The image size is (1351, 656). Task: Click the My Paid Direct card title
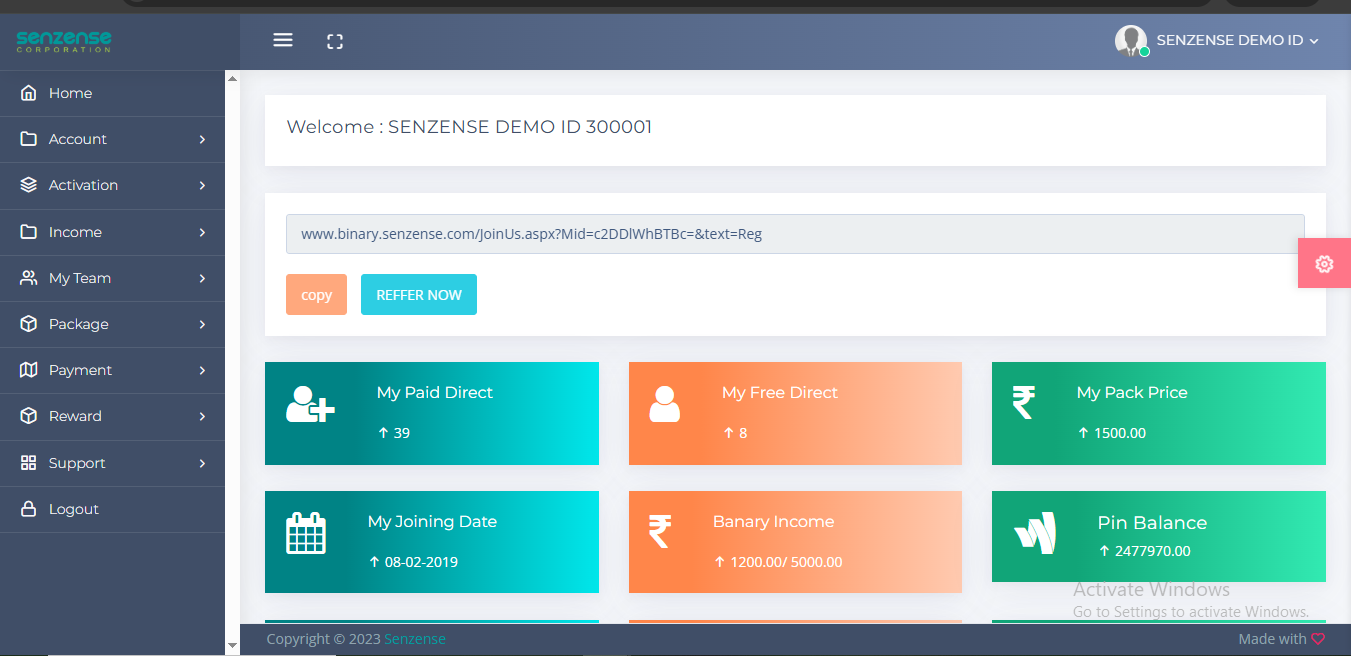point(435,393)
